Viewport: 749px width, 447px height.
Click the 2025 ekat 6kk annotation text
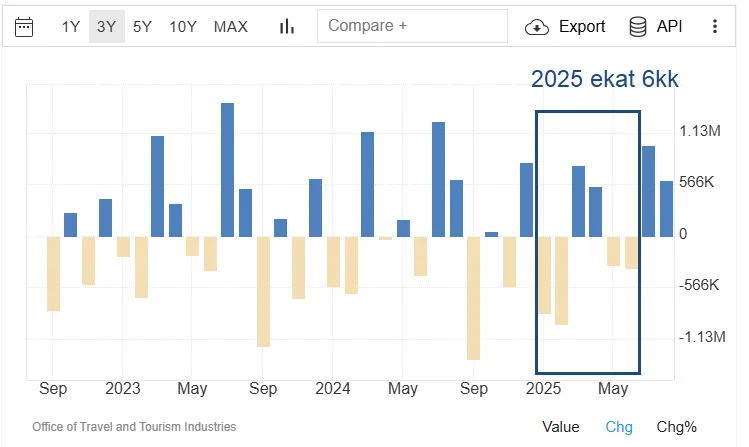(x=605, y=79)
